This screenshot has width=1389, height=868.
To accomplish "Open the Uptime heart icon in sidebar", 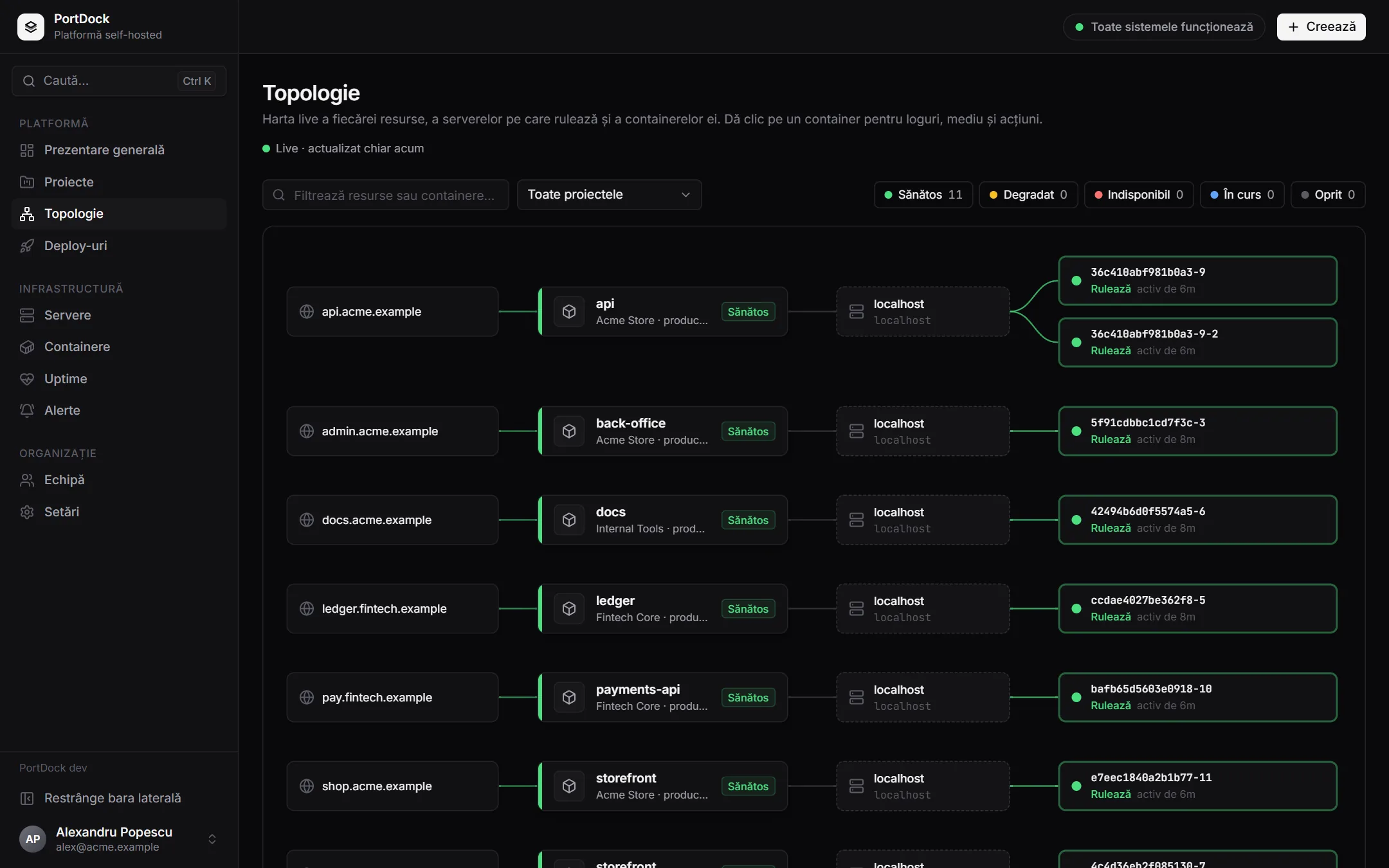I will [x=27, y=379].
